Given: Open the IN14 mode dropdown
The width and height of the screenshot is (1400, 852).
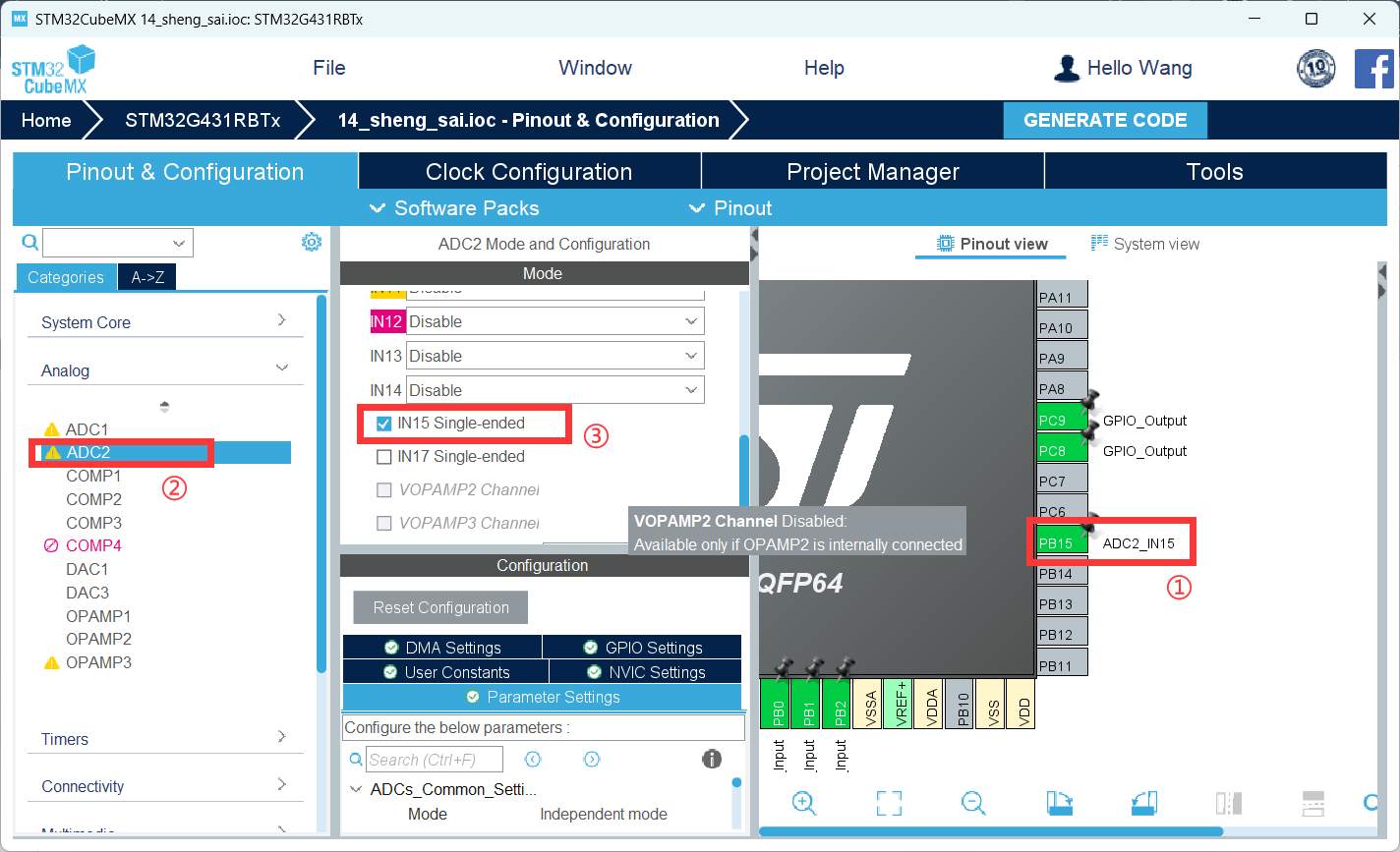Looking at the screenshot, I should [555, 390].
